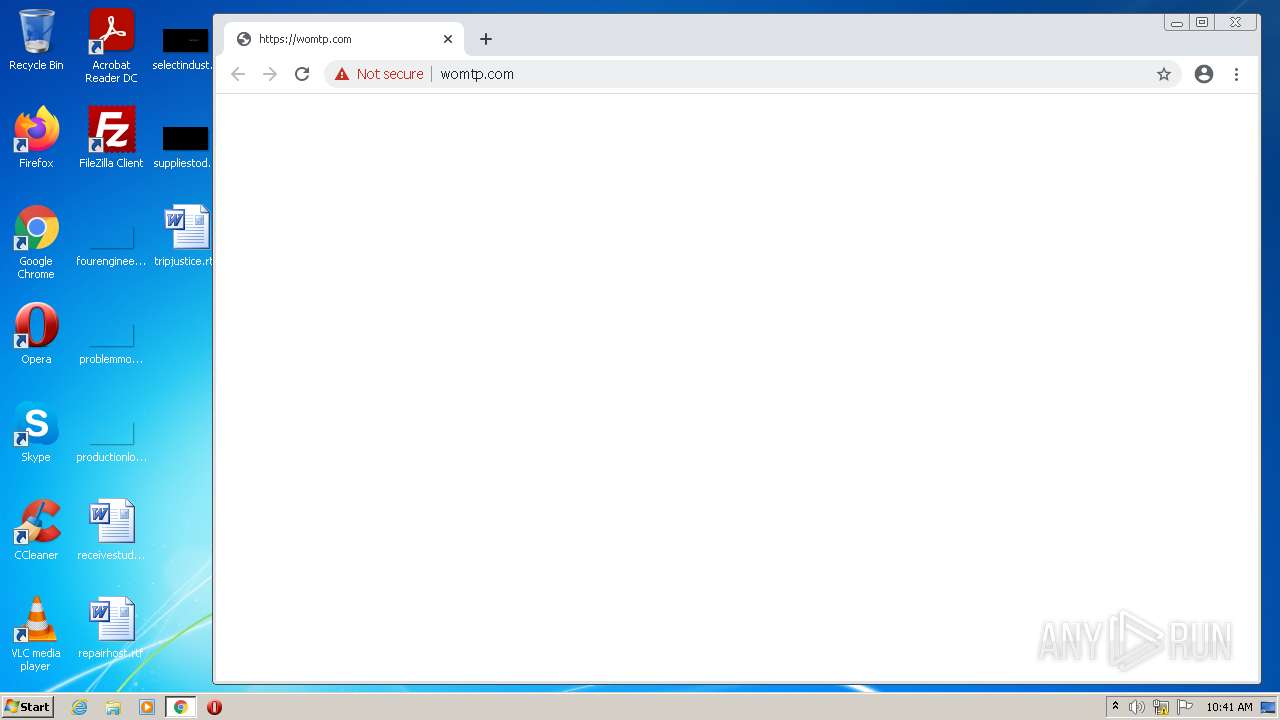This screenshot has height=720, width=1280.
Task: Select the selectindust desktop file
Action: pos(185,48)
